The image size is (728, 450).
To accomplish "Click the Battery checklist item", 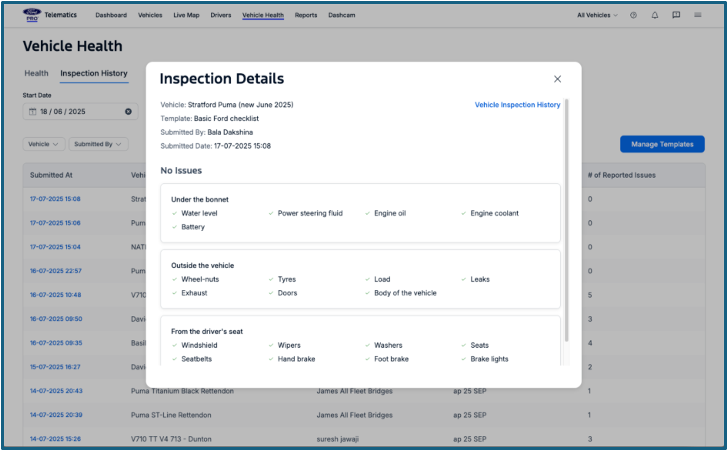I will (188, 227).
